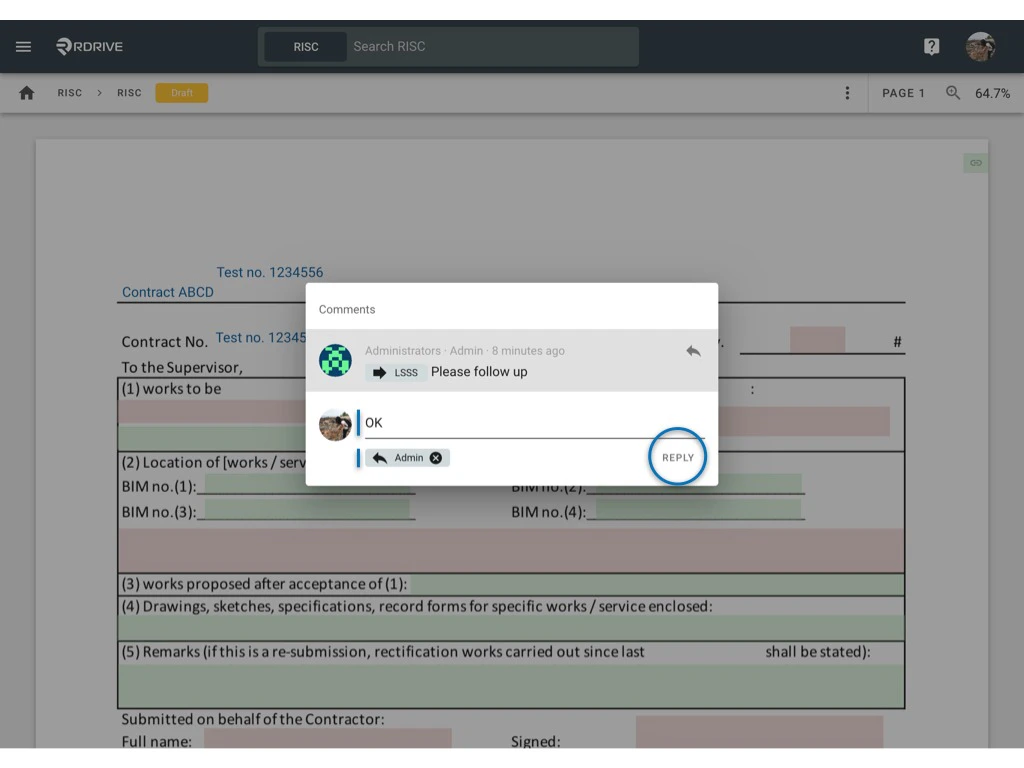Click the LSSS forward tag
This screenshot has height=768, width=1024.
pyautogui.click(x=396, y=372)
